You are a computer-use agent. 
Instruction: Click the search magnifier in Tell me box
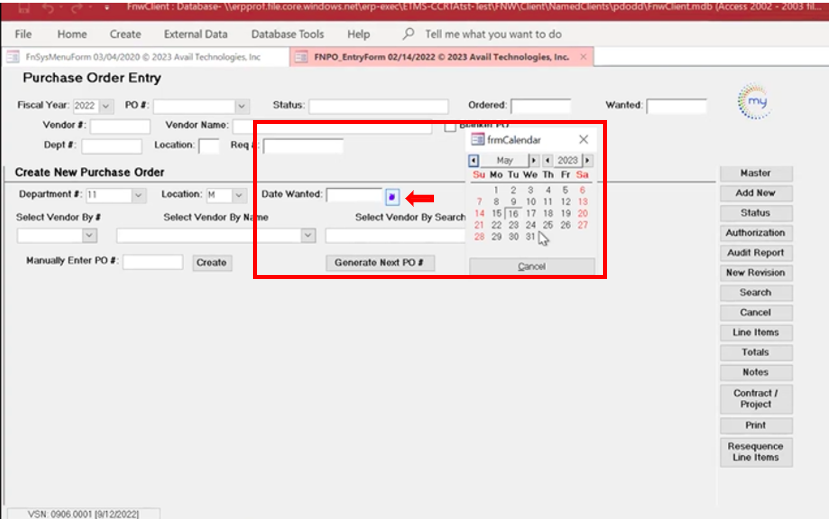point(409,34)
